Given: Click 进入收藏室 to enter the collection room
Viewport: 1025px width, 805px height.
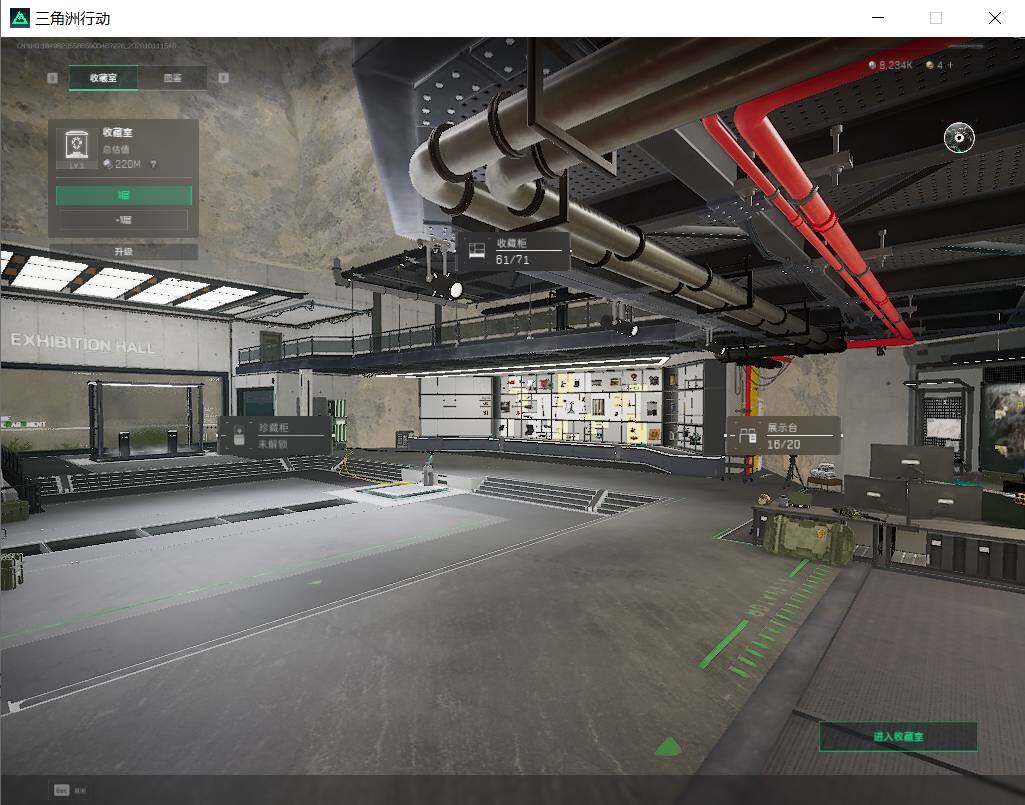Looking at the screenshot, I should tap(898, 736).
